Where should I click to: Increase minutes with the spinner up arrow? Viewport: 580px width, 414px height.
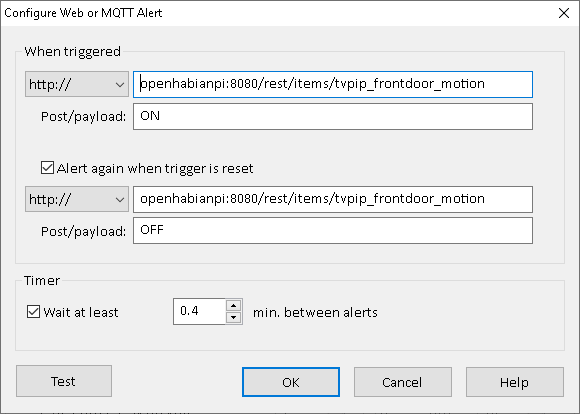tap(233, 306)
